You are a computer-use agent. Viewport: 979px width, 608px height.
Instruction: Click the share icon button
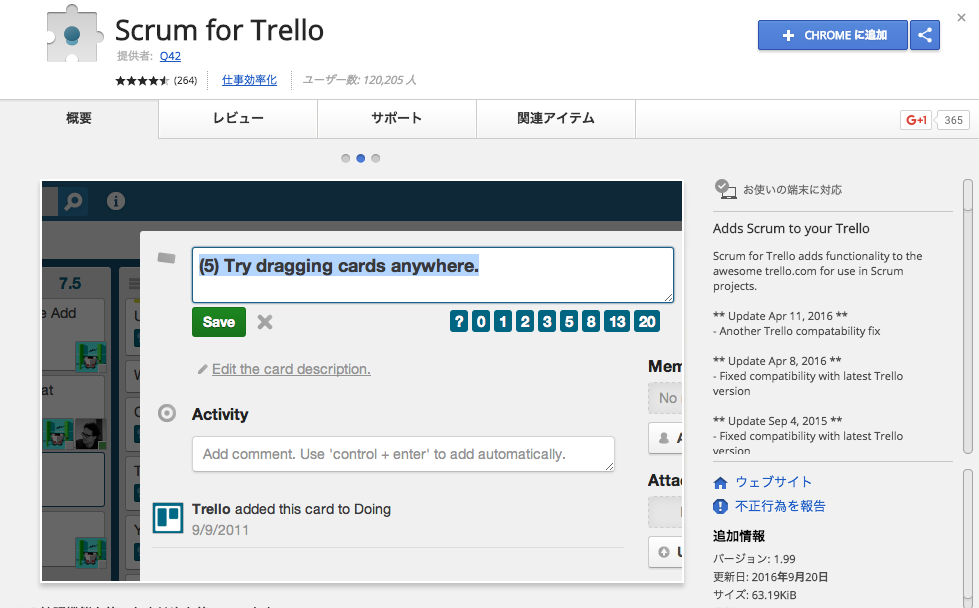click(925, 35)
